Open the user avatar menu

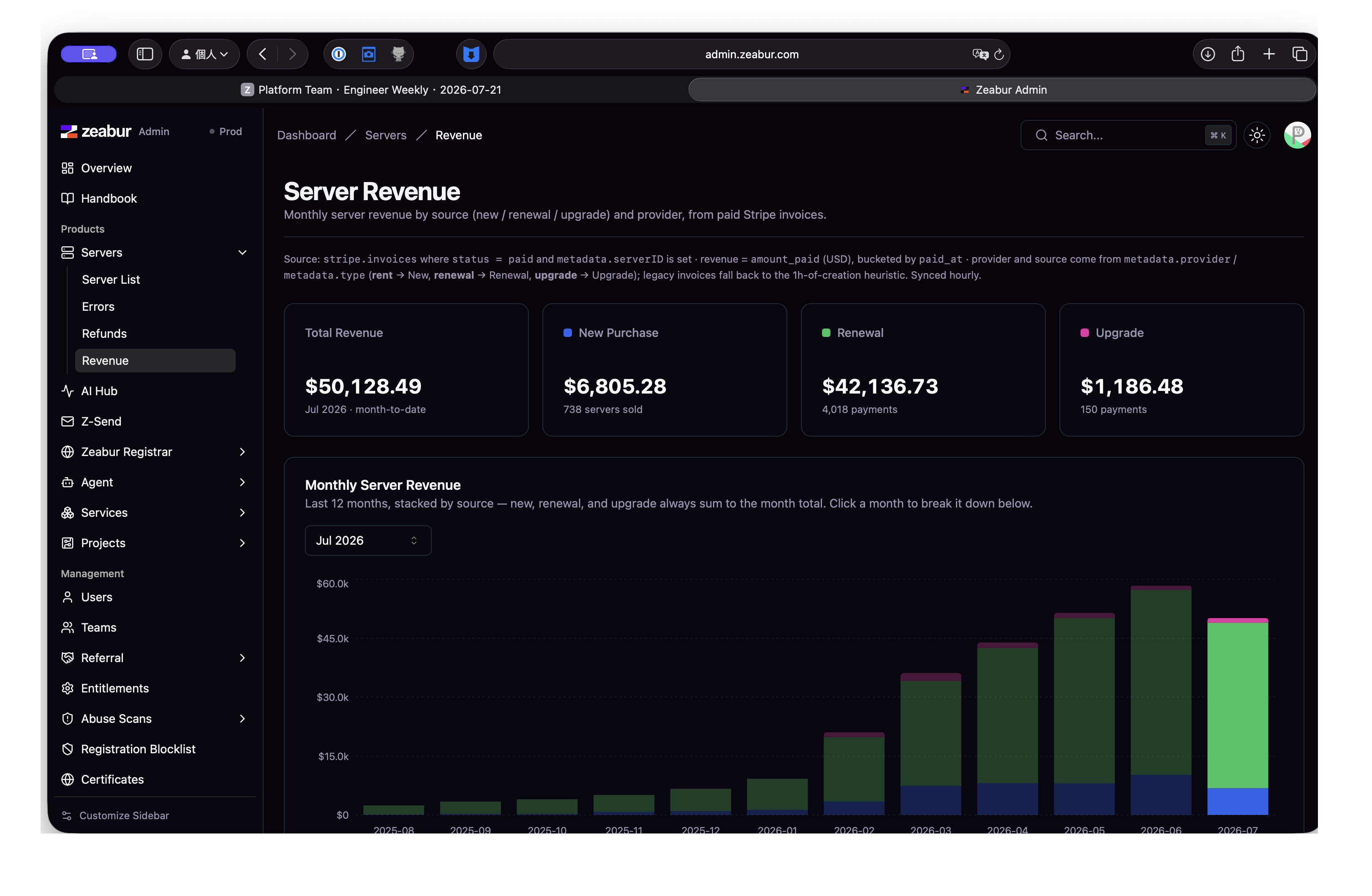tap(1297, 136)
